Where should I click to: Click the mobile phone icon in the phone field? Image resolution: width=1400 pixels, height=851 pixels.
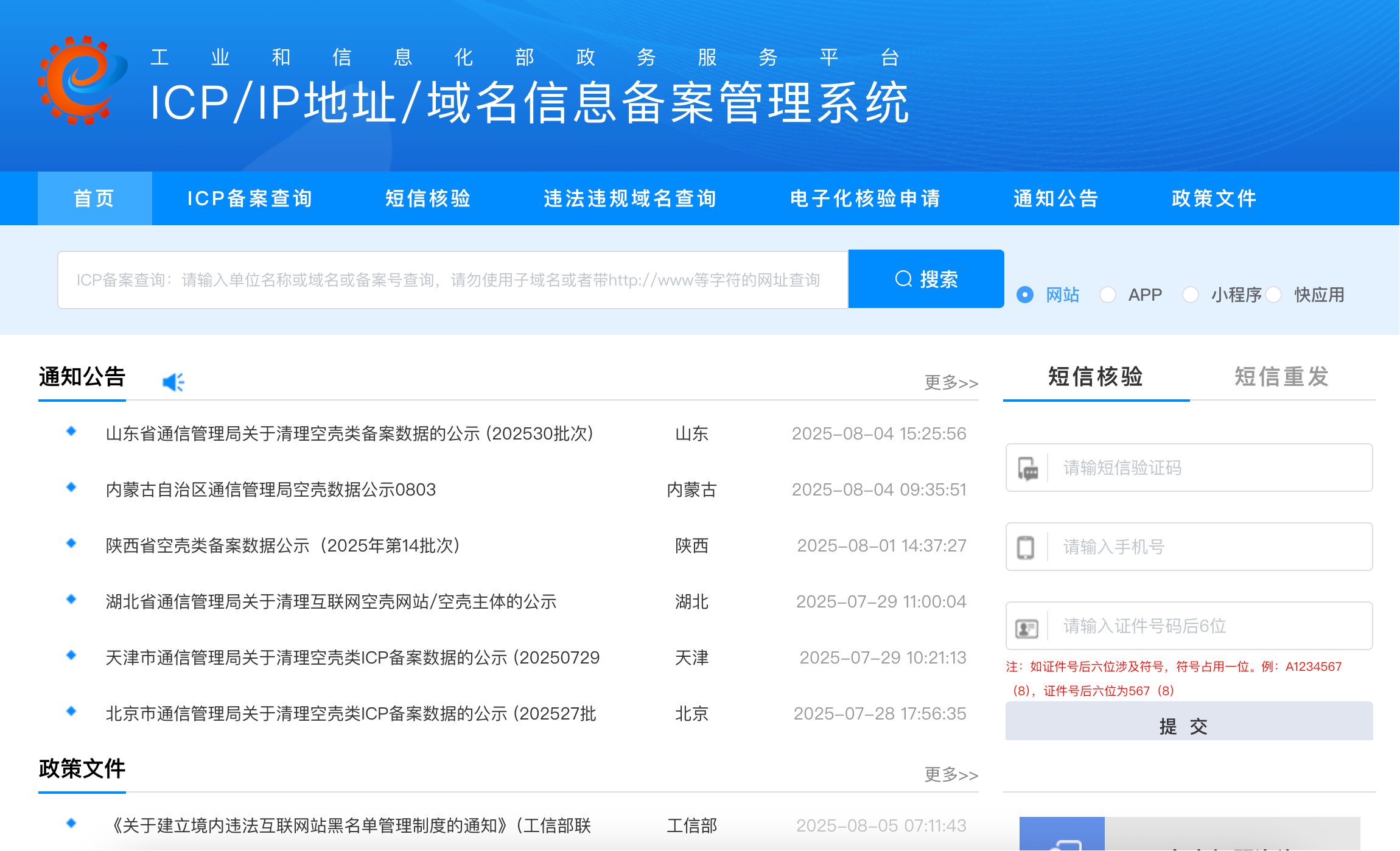[x=1026, y=547]
